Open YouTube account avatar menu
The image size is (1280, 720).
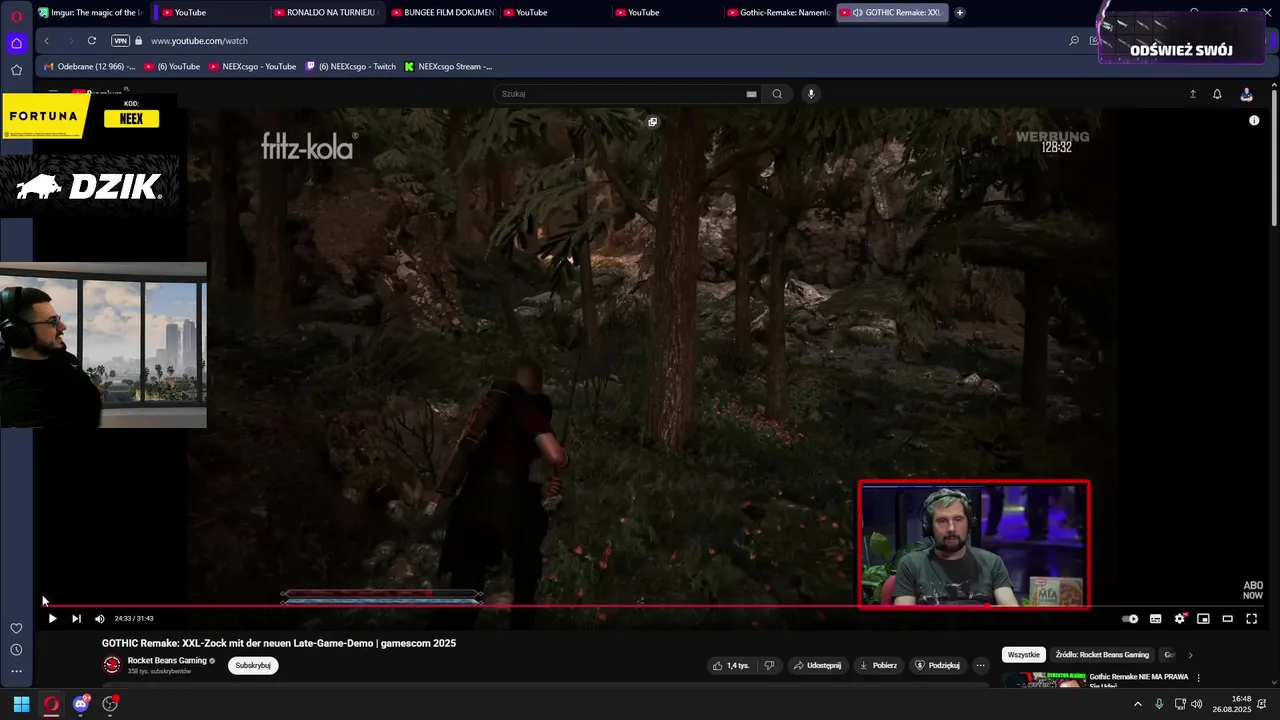point(1246,94)
